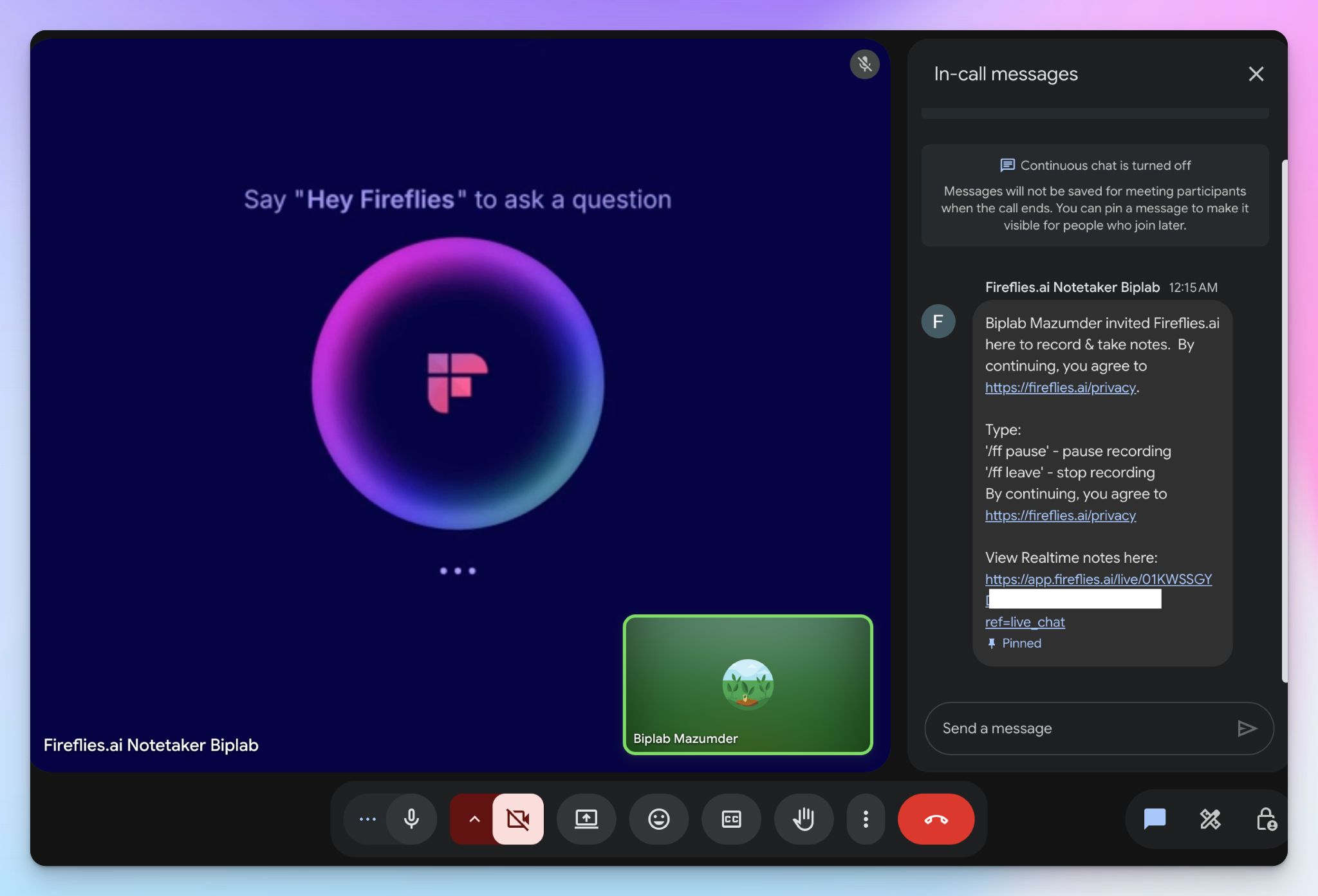
Task: Open the activities icon
Action: [x=1211, y=819]
